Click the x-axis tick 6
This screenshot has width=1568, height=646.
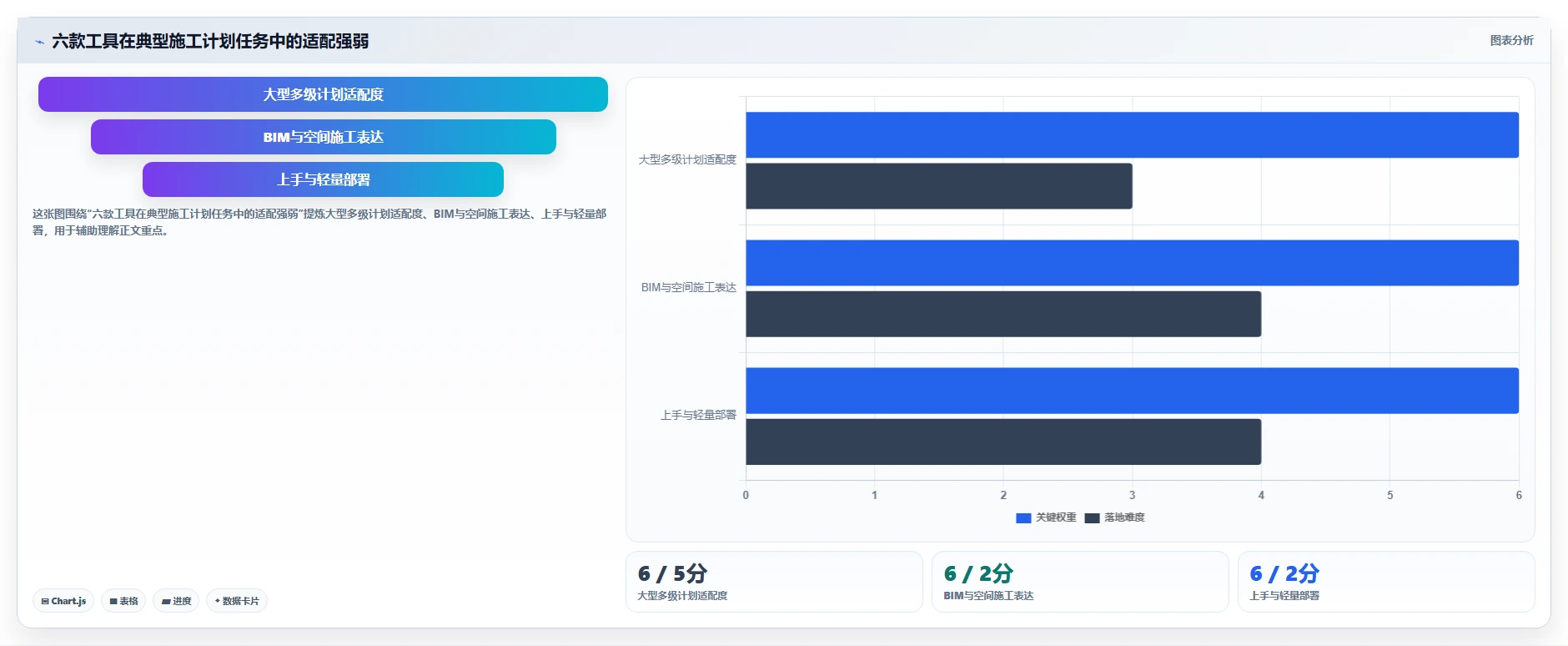click(1519, 495)
